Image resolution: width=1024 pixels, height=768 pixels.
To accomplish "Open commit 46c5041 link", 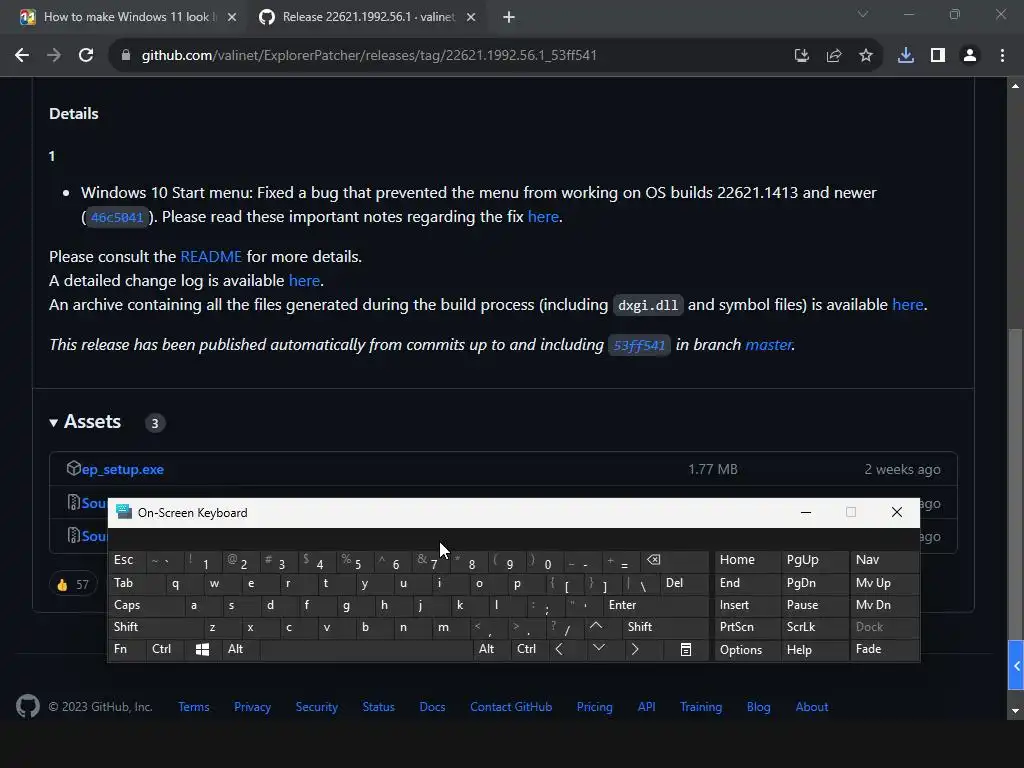I will point(117,217).
